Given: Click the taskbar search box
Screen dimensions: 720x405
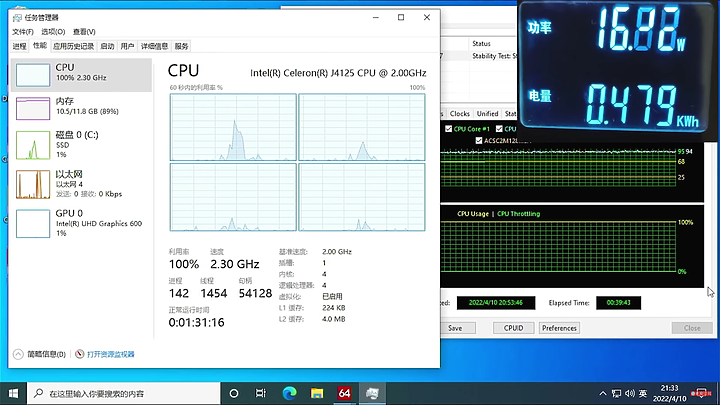Looking at the screenshot, I should point(124,394).
